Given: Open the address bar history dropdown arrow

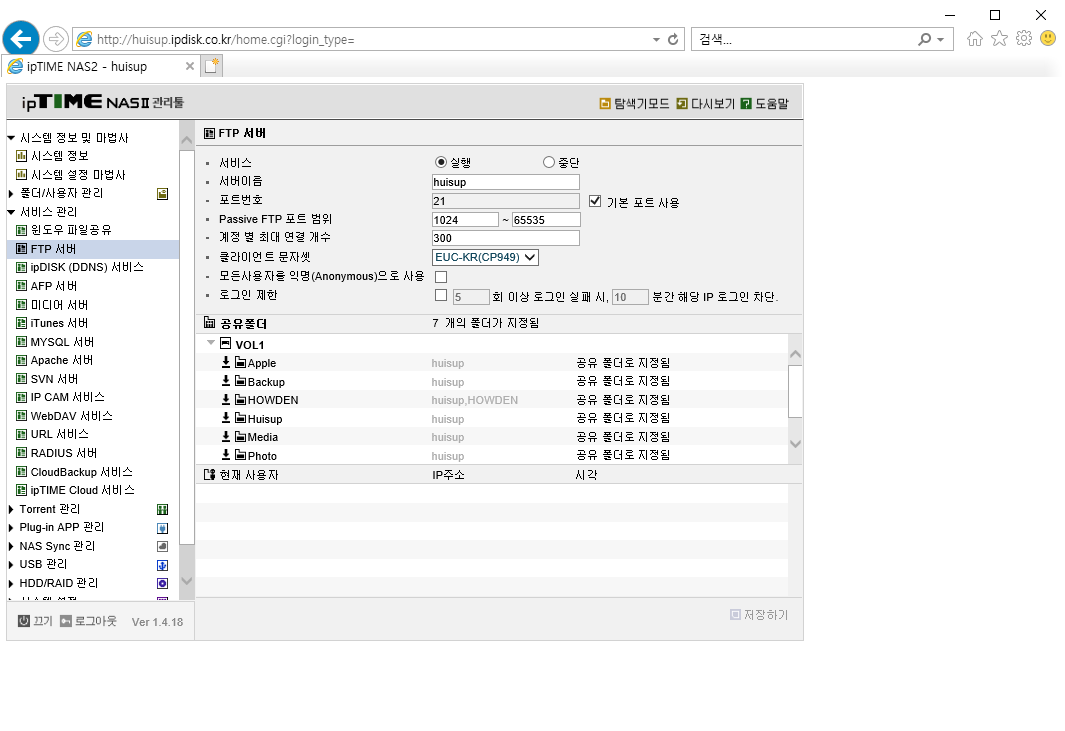Looking at the screenshot, I should 656,39.
